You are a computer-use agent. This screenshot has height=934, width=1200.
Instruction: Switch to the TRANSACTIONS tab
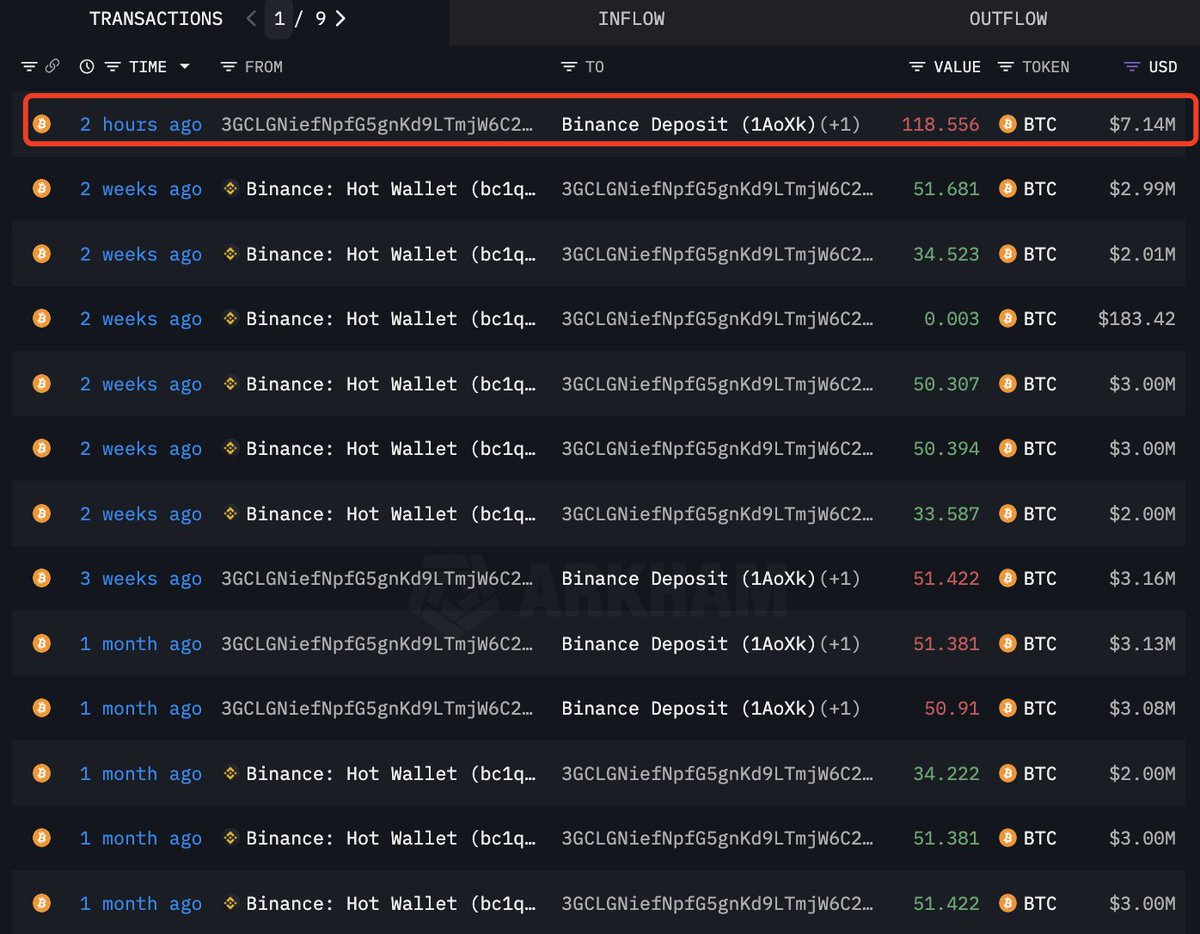pyautogui.click(x=156, y=19)
